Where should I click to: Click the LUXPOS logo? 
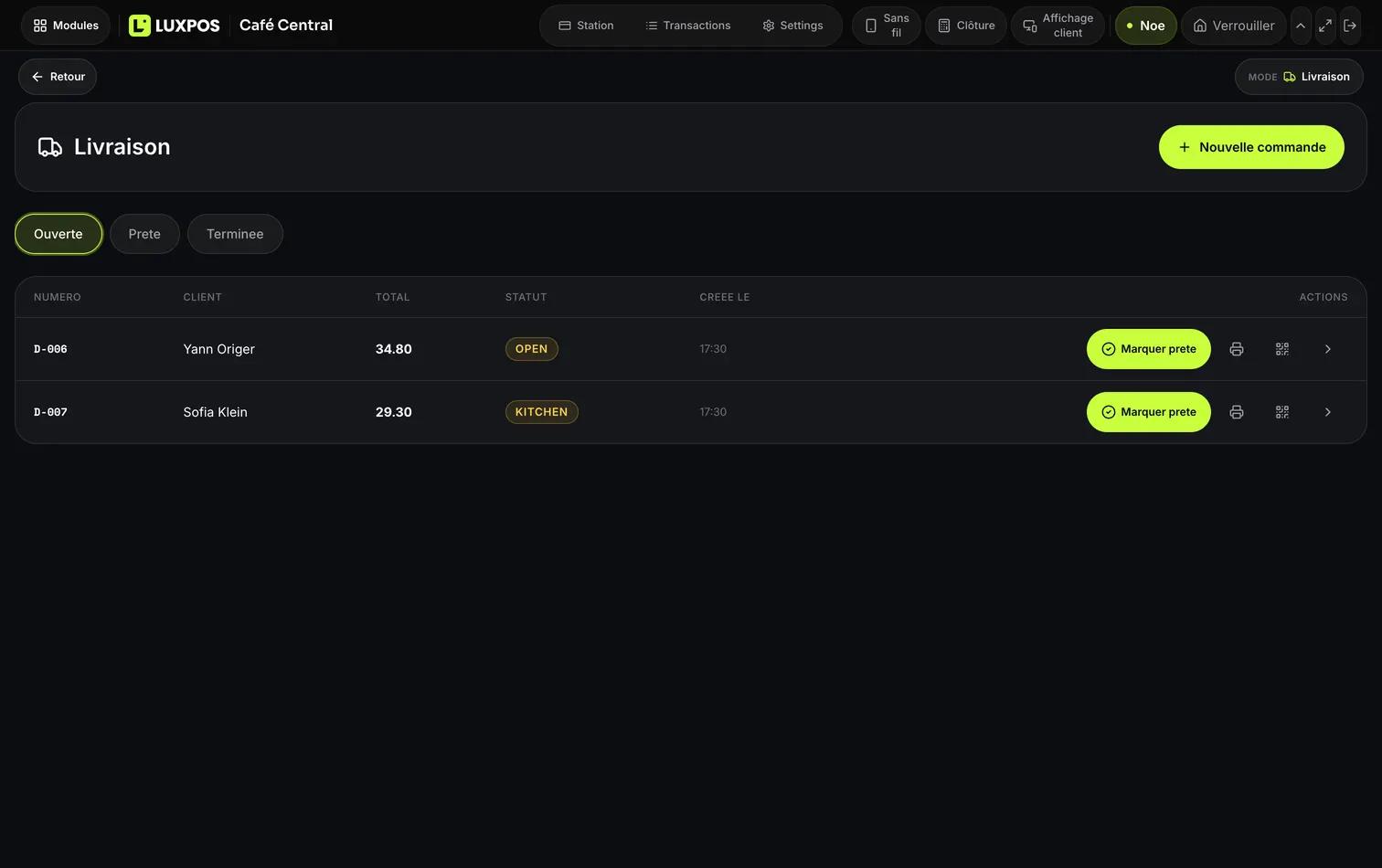click(x=175, y=26)
